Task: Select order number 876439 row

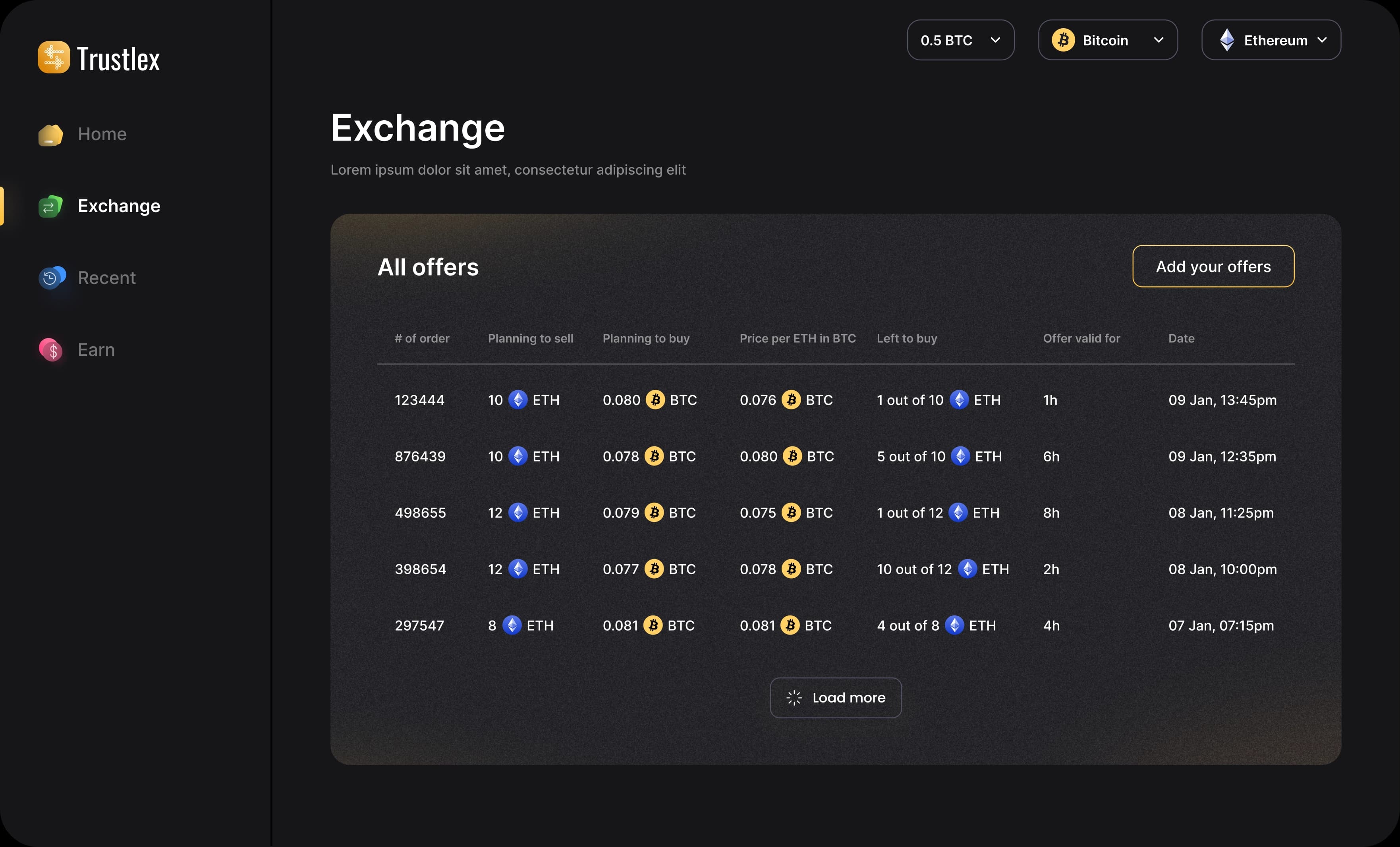Action: coord(420,457)
